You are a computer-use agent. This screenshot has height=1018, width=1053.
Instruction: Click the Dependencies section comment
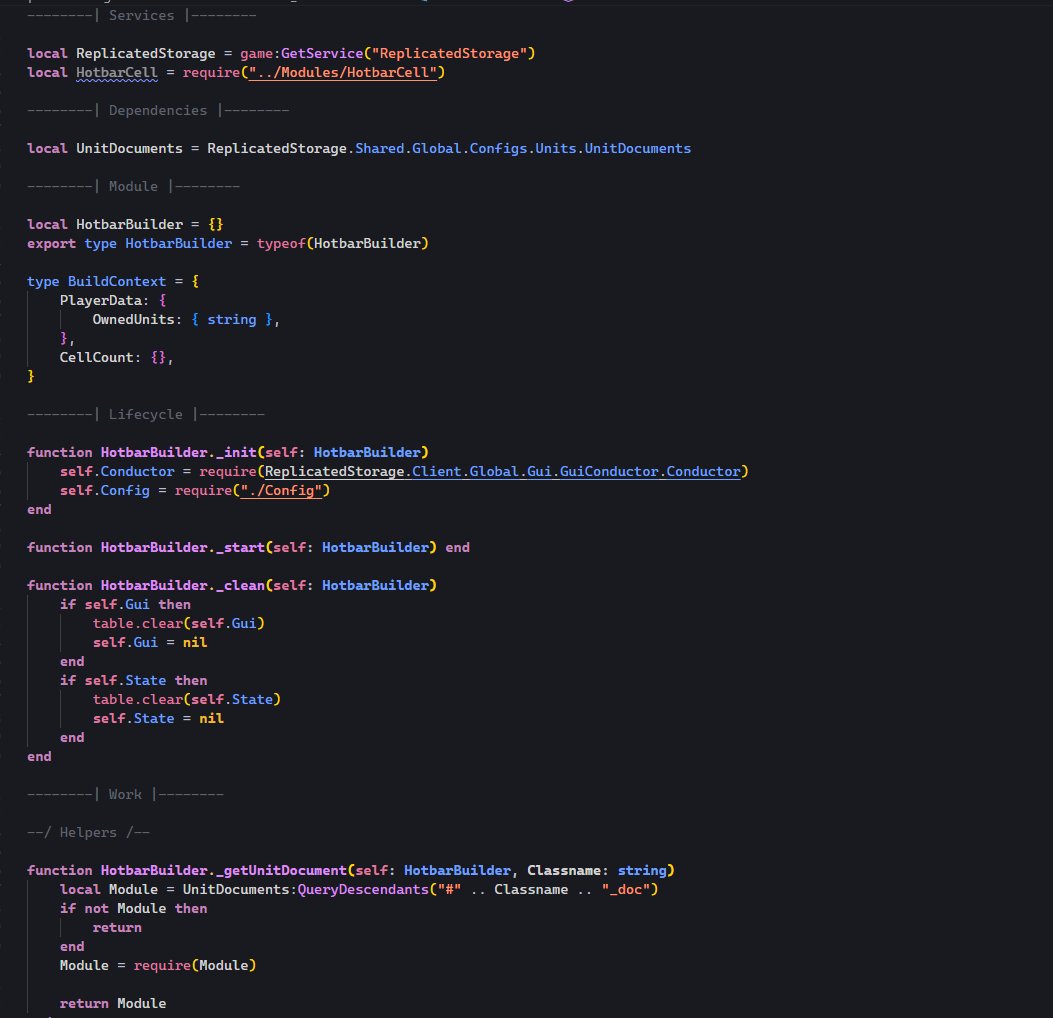[158, 111]
